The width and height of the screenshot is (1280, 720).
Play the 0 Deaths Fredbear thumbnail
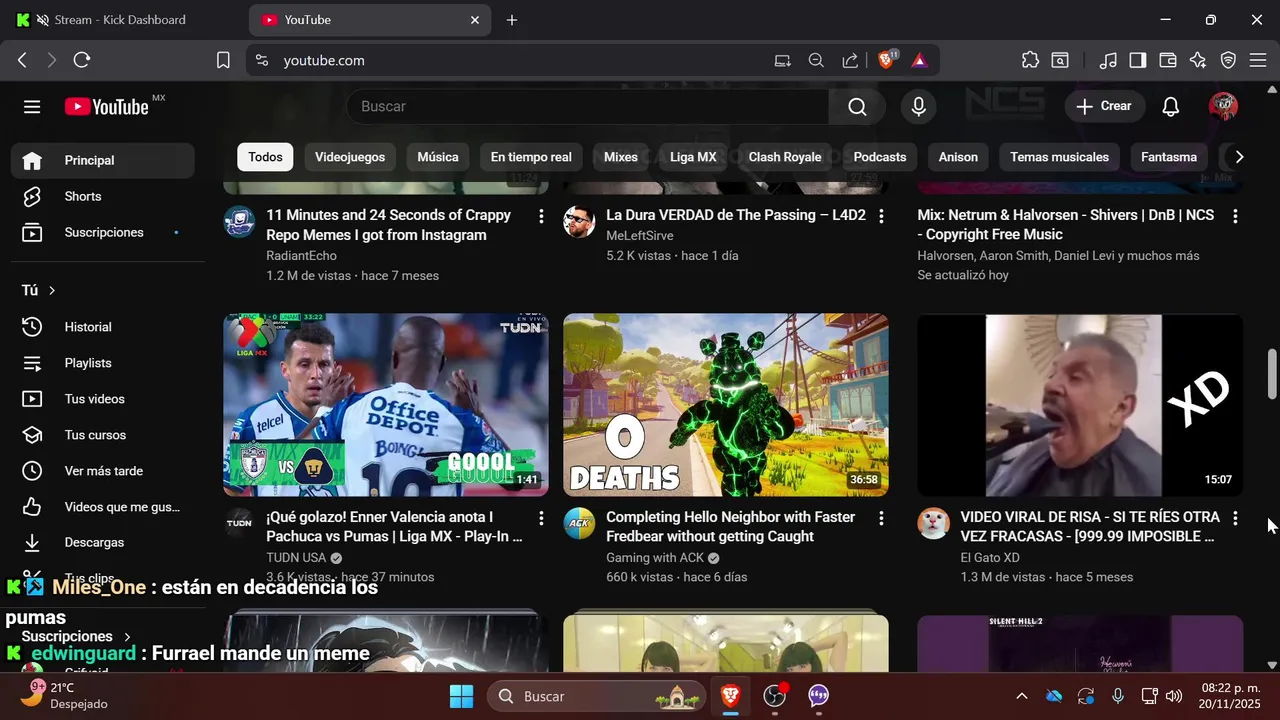726,405
